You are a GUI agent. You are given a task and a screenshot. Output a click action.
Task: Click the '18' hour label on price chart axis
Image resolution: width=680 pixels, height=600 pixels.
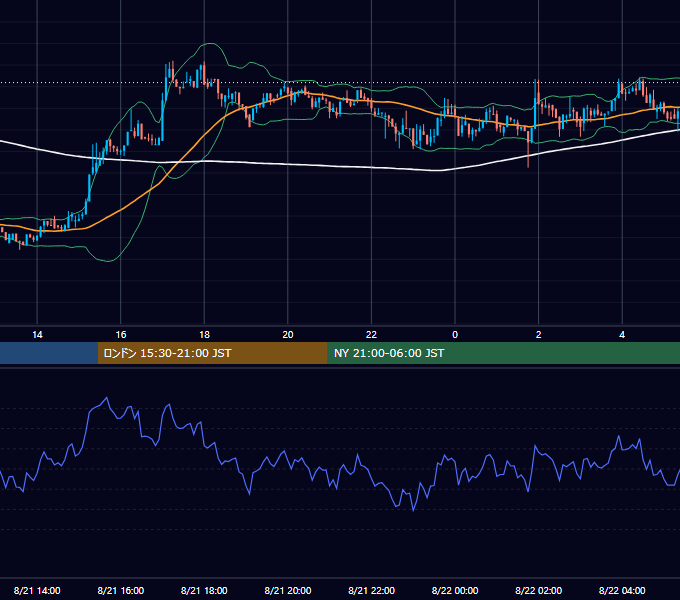pos(204,335)
